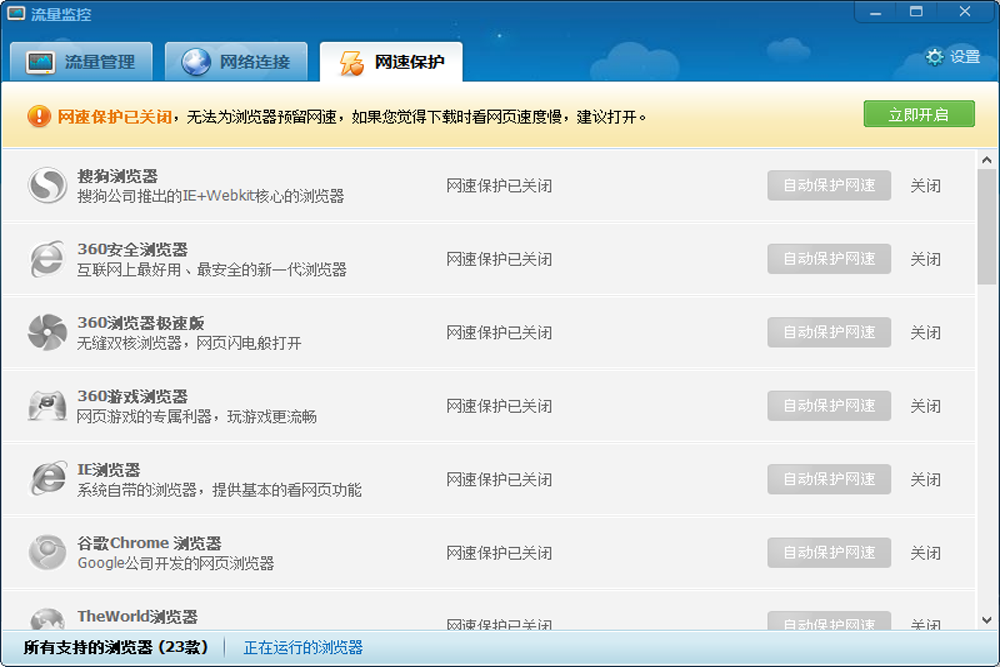The width and height of the screenshot is (1000, 667).
Task: Click the 搜狗浏览器 logo icon
Action: (47, 185)
